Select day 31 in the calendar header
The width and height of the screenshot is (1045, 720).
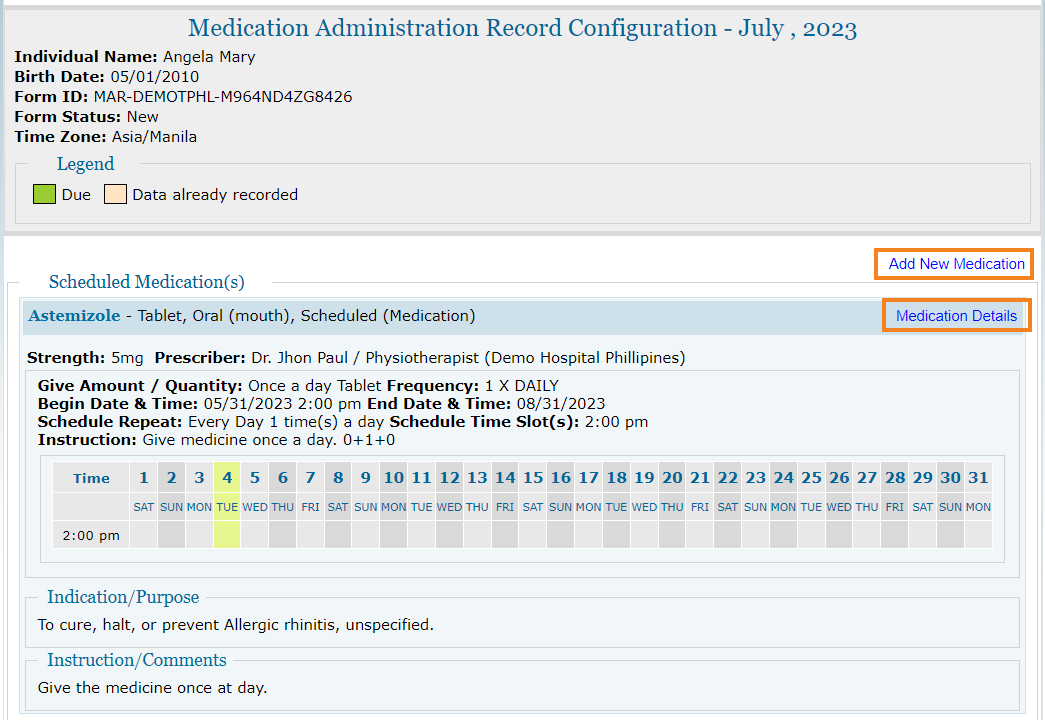(x=978, y=477)
